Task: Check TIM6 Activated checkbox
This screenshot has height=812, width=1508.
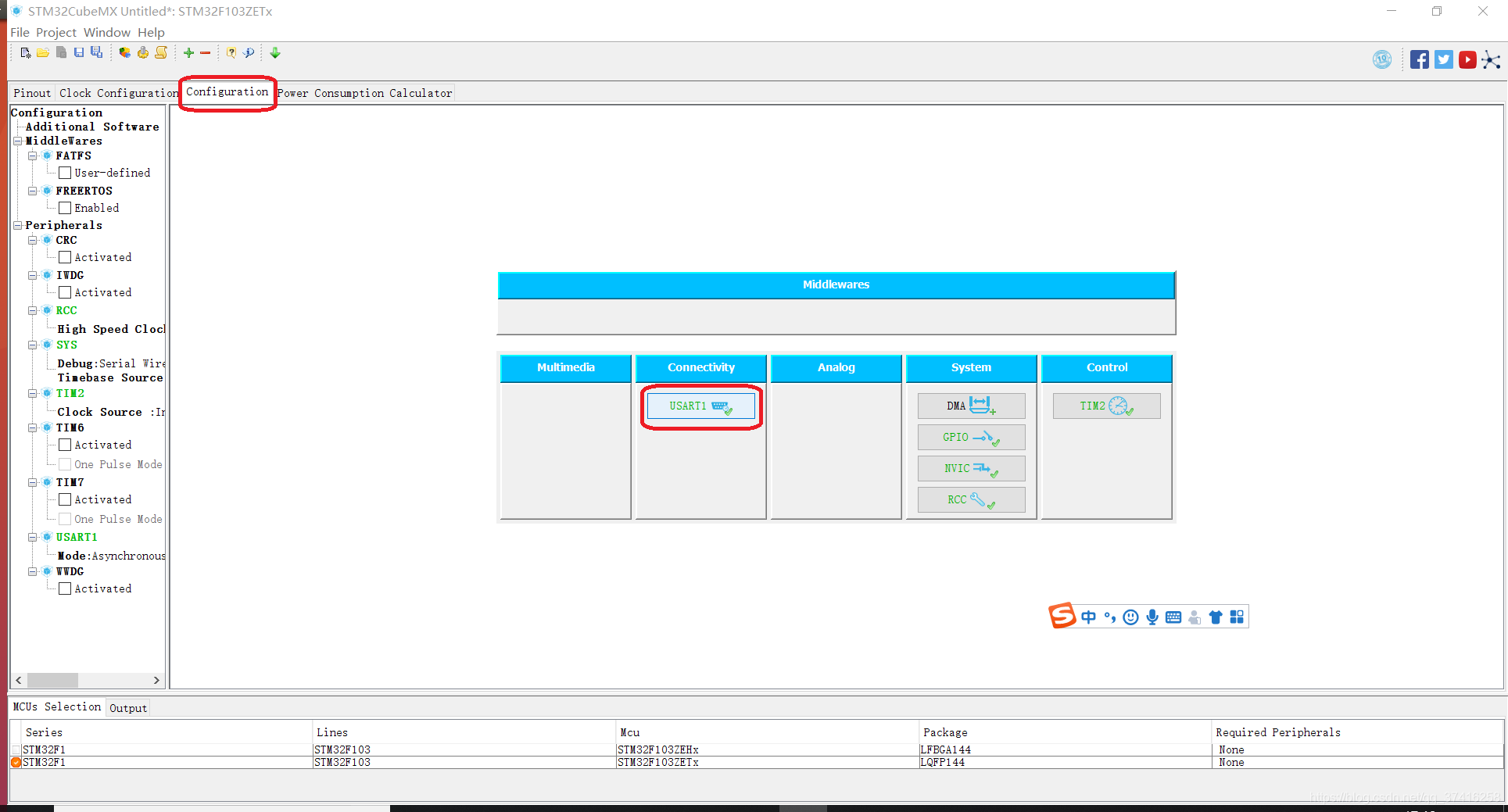Action: [65, 445]
